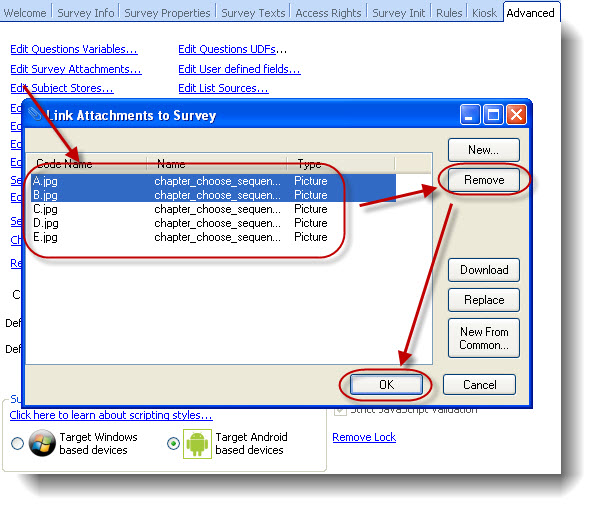Click chapter_choose_sequen... name in E.jpg row
The width and height of the screenshot is (601, 514).
(217, 237)
